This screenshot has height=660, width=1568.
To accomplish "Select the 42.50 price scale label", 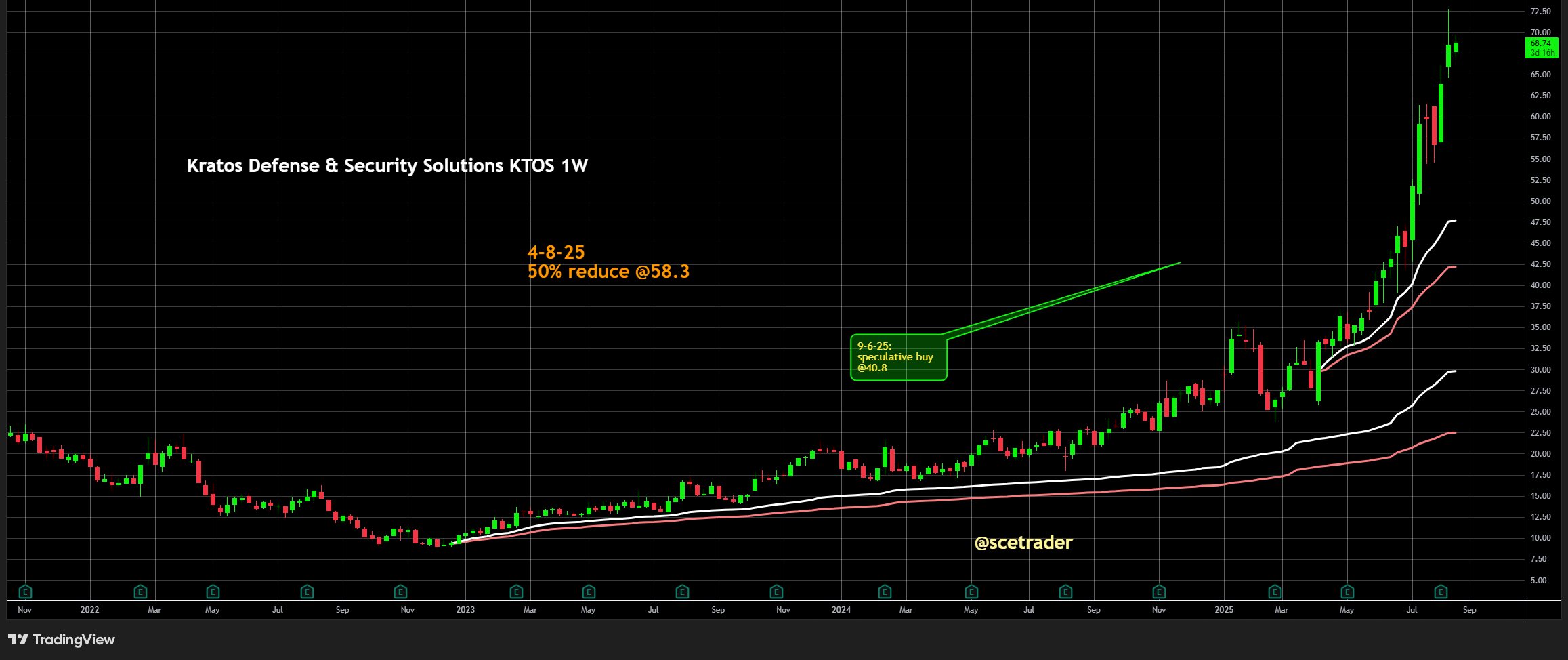I will pyautogui.click(x=1540, y=264).
